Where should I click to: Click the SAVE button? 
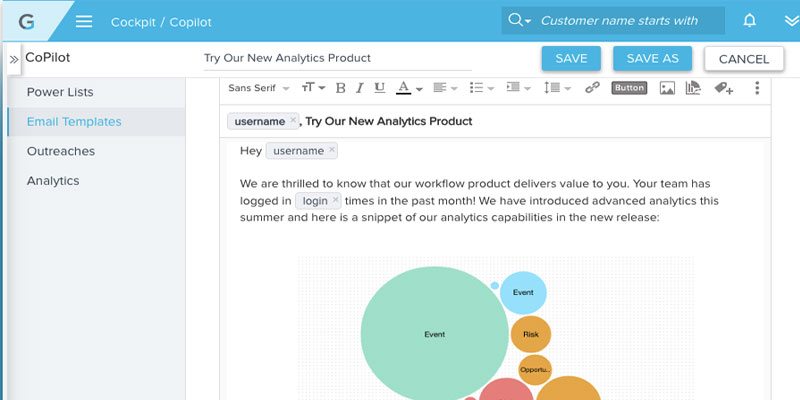click(x=571, y=58)
